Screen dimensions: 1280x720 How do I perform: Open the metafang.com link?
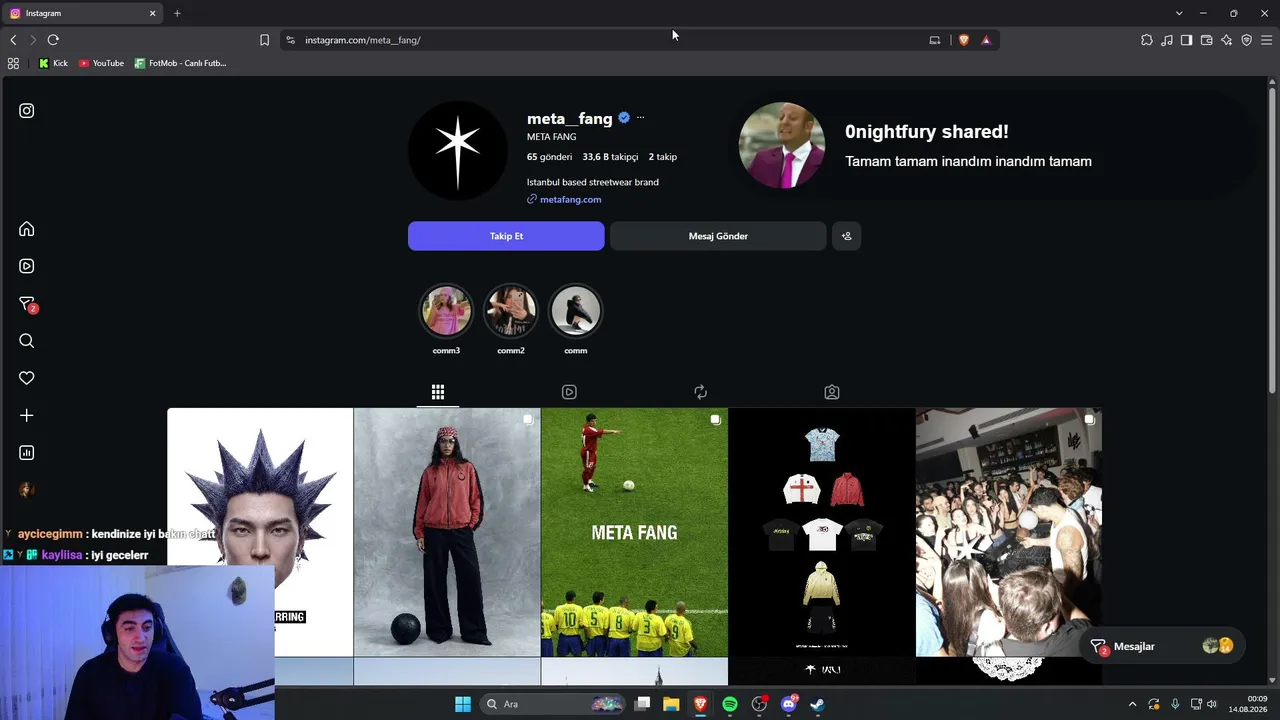[570, 199]
